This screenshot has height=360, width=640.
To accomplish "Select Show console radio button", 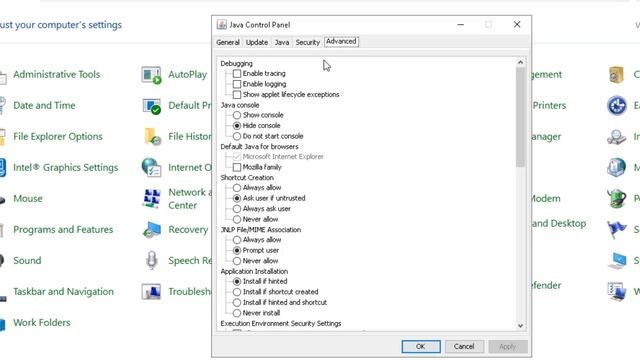I will coord(237,116).
